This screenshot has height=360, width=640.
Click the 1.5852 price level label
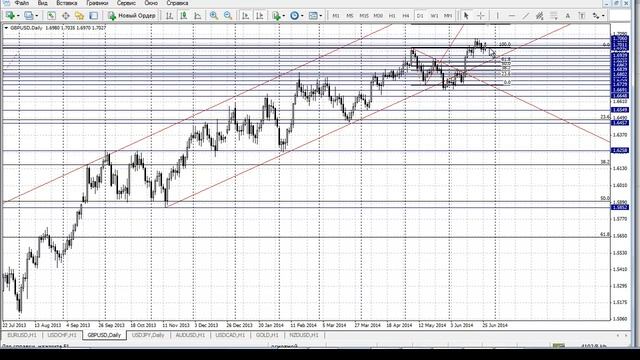point(620,207)
